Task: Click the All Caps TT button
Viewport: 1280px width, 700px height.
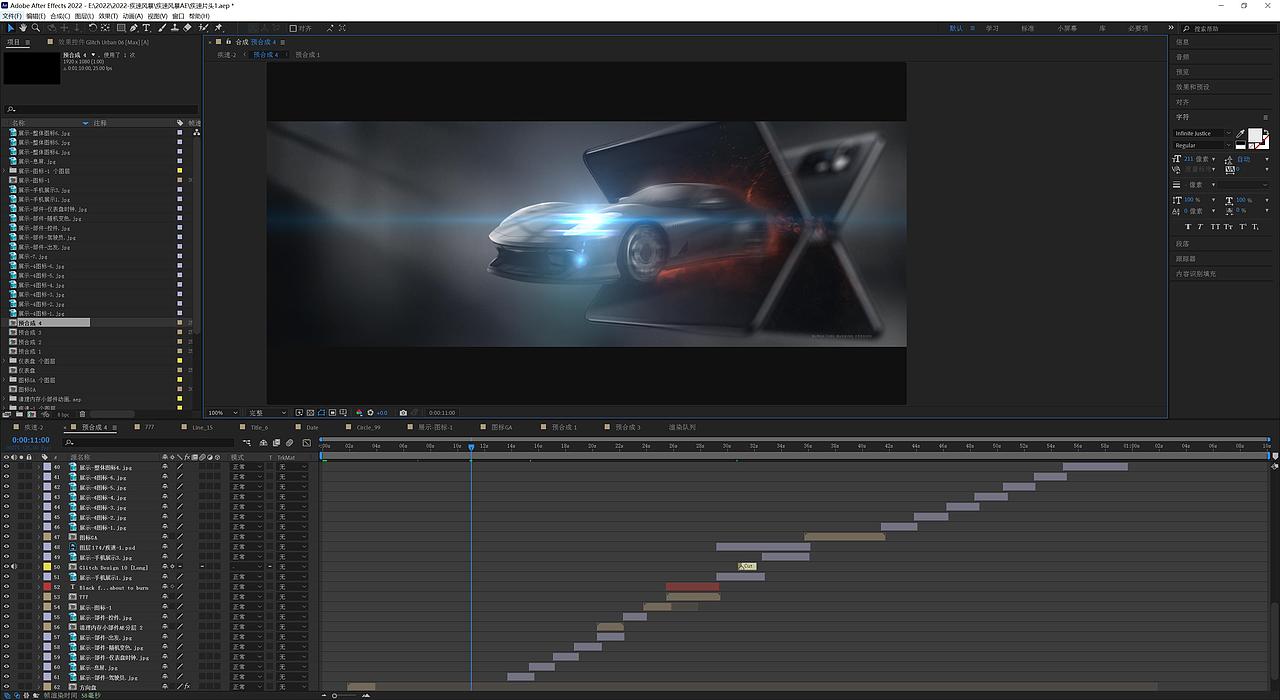Action: [1215, 227]
